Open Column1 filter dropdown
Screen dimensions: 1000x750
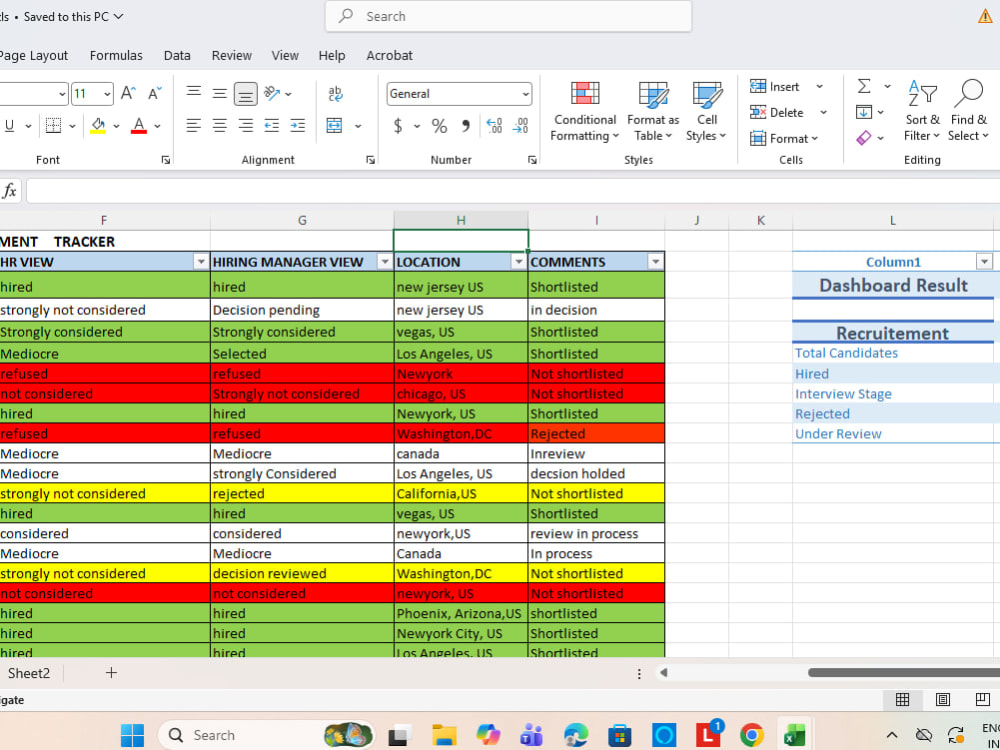984,261
